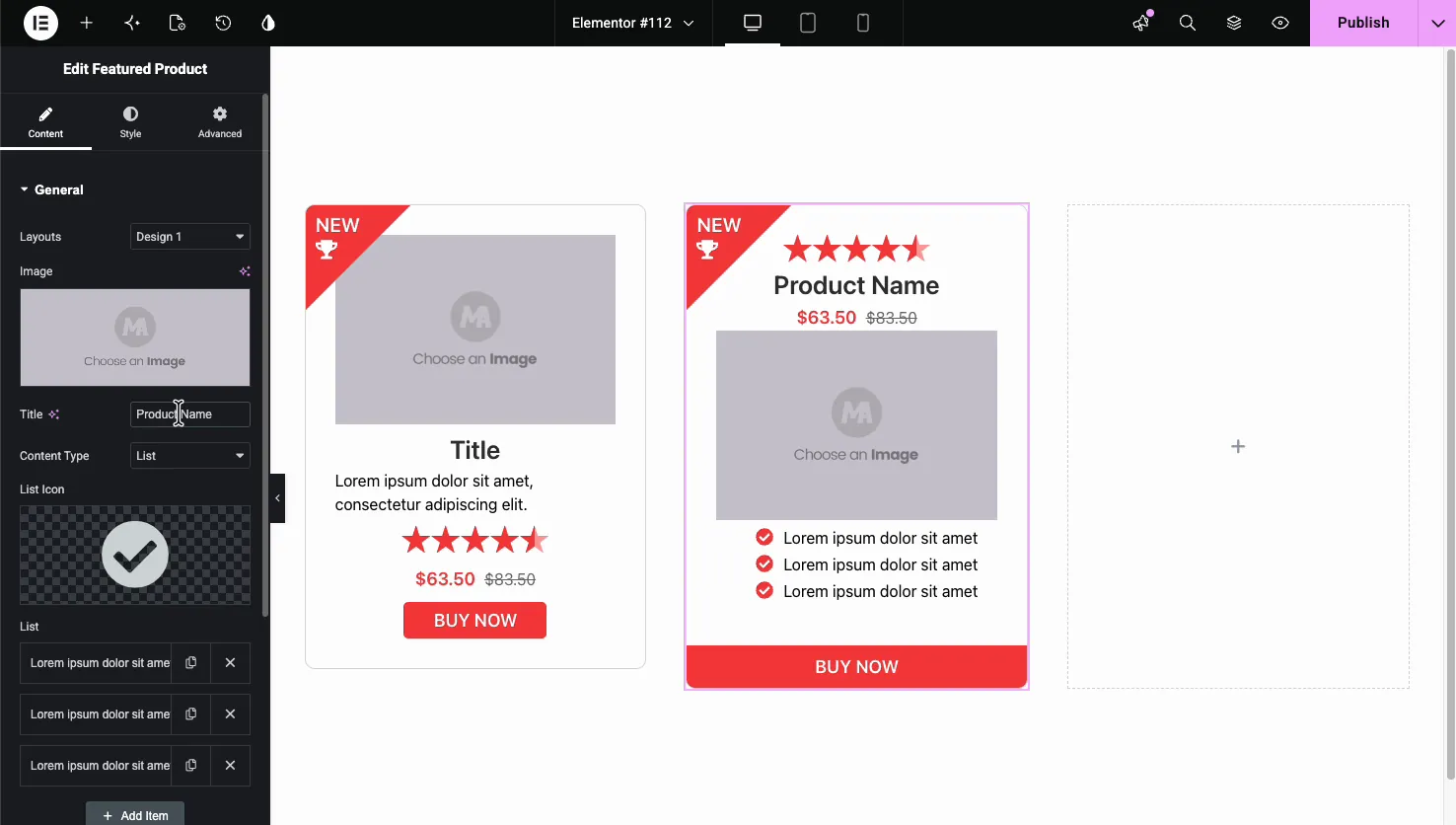Click the star rating in first card
Image resolution: width=1456 pixels, height=825 pixels.
click(x=474, y=540)
